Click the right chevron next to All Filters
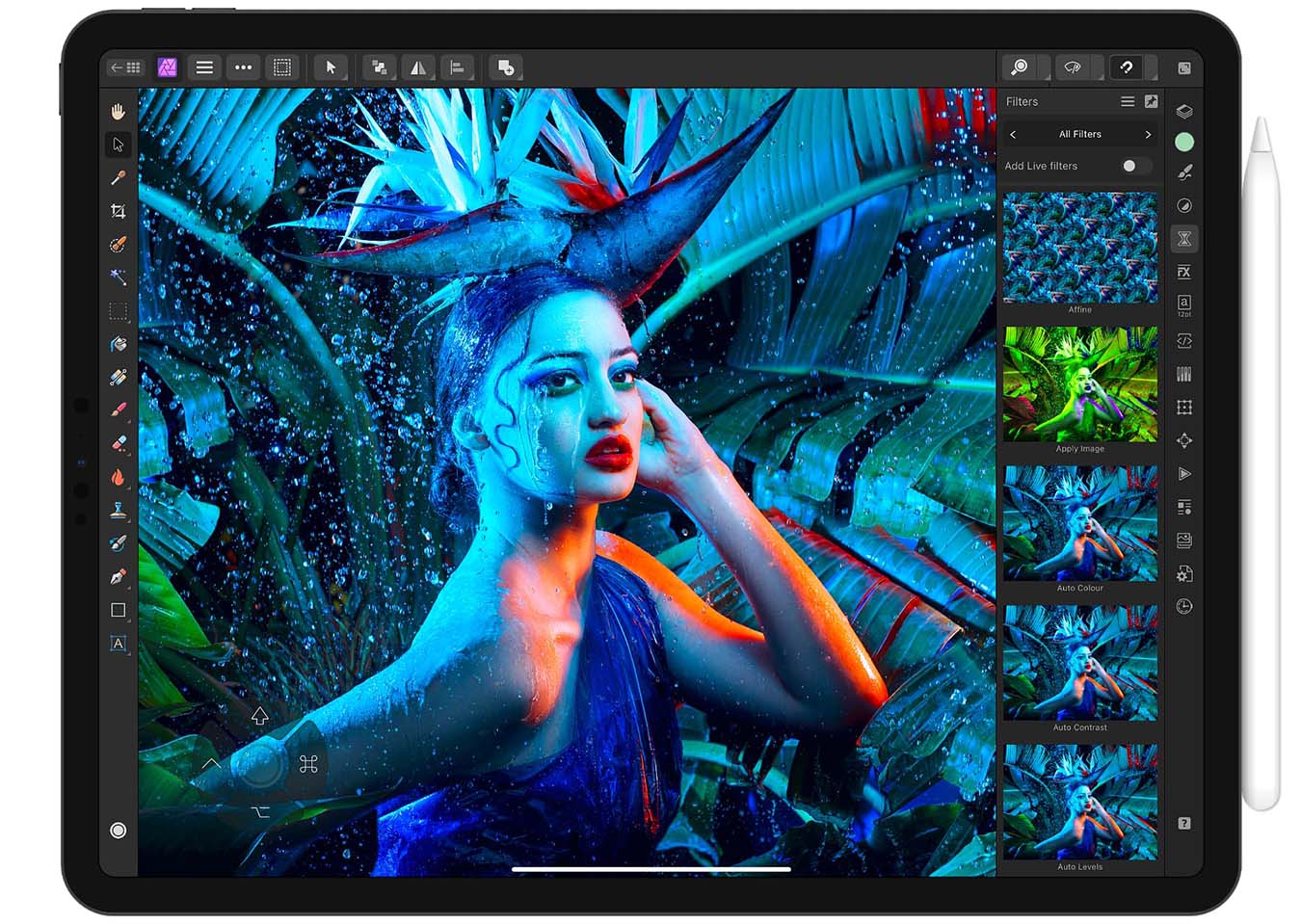The image size is (1301, 924). [x=1149, y=134]
